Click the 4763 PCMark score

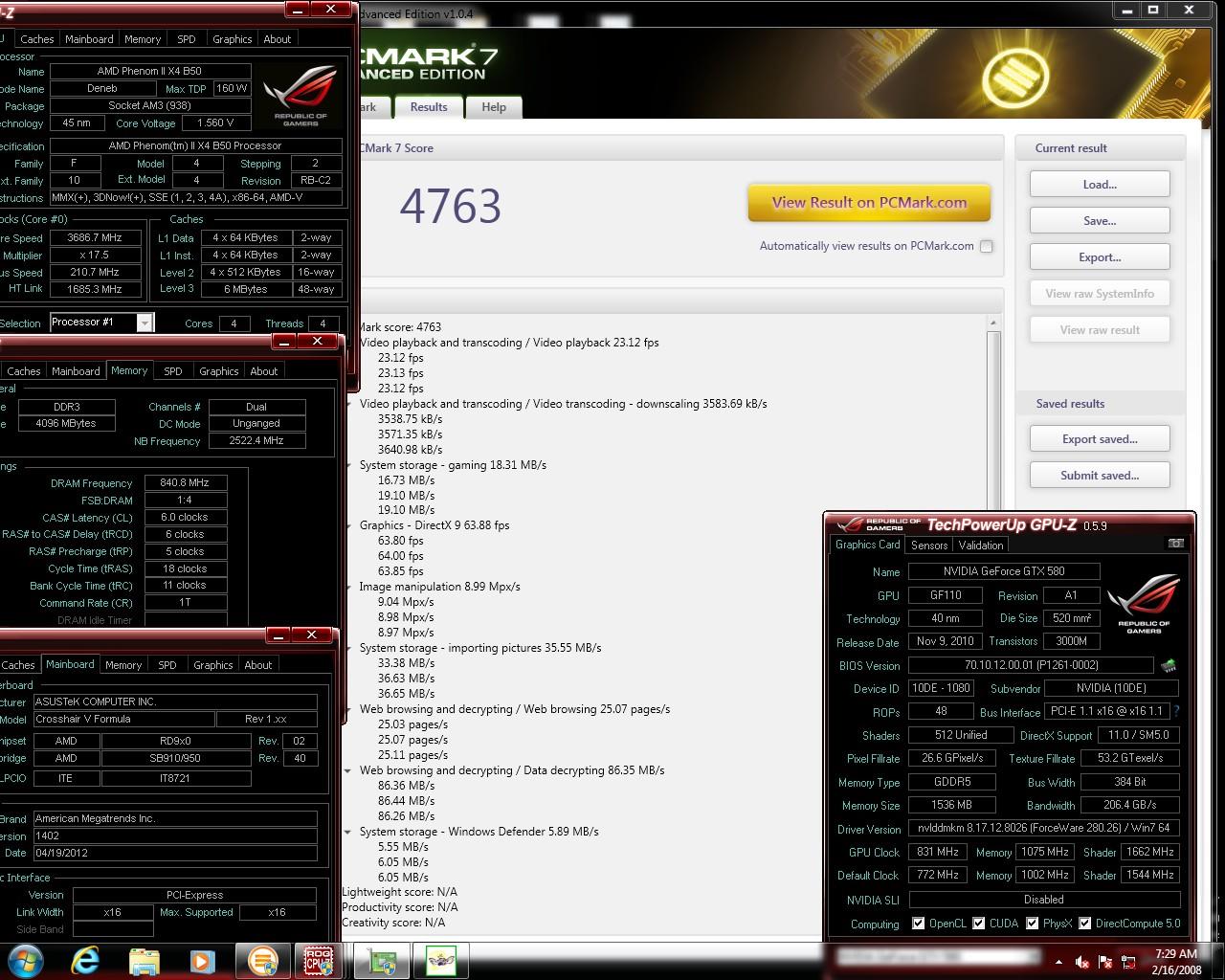(450, 206)
